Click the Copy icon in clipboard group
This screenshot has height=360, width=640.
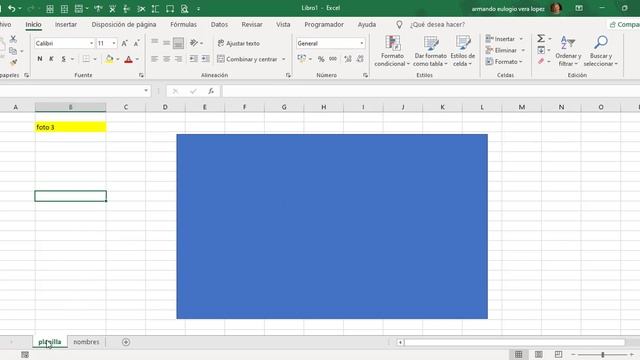click(x=13, y=51)
